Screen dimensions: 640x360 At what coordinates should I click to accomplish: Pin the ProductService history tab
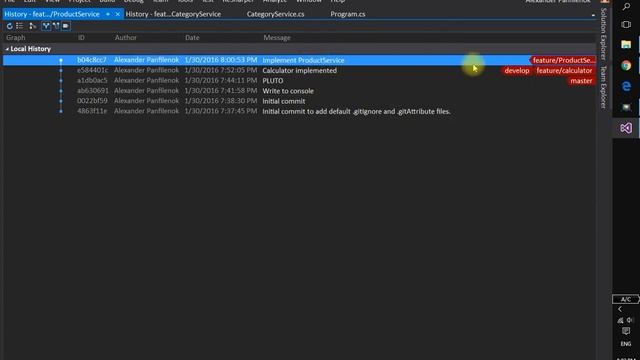point(108,14)
